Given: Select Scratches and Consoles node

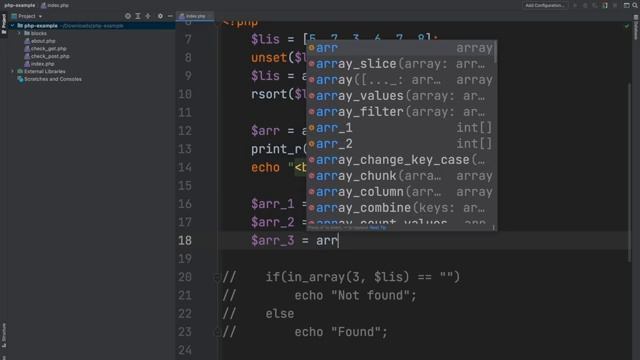Looking at the screenshot, I should click(53, 79).
